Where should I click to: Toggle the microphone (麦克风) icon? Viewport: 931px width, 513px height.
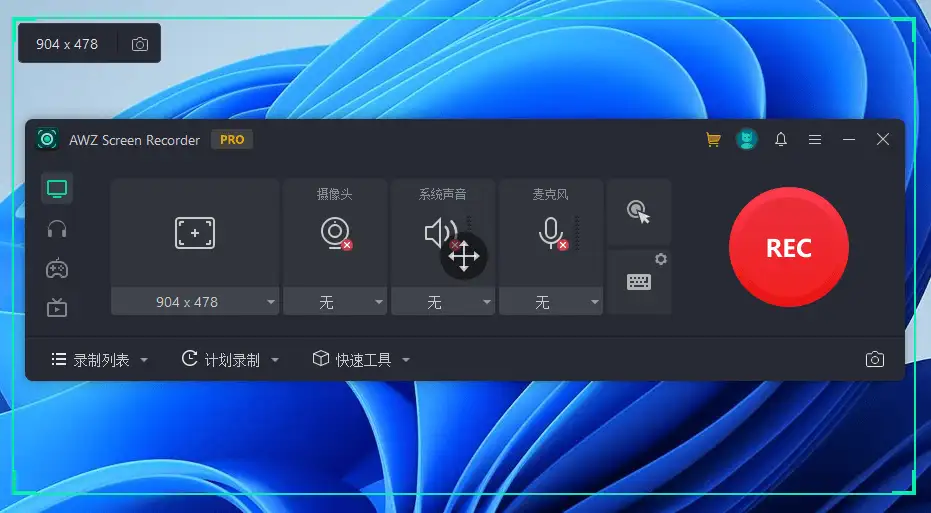tap(552, 233)
